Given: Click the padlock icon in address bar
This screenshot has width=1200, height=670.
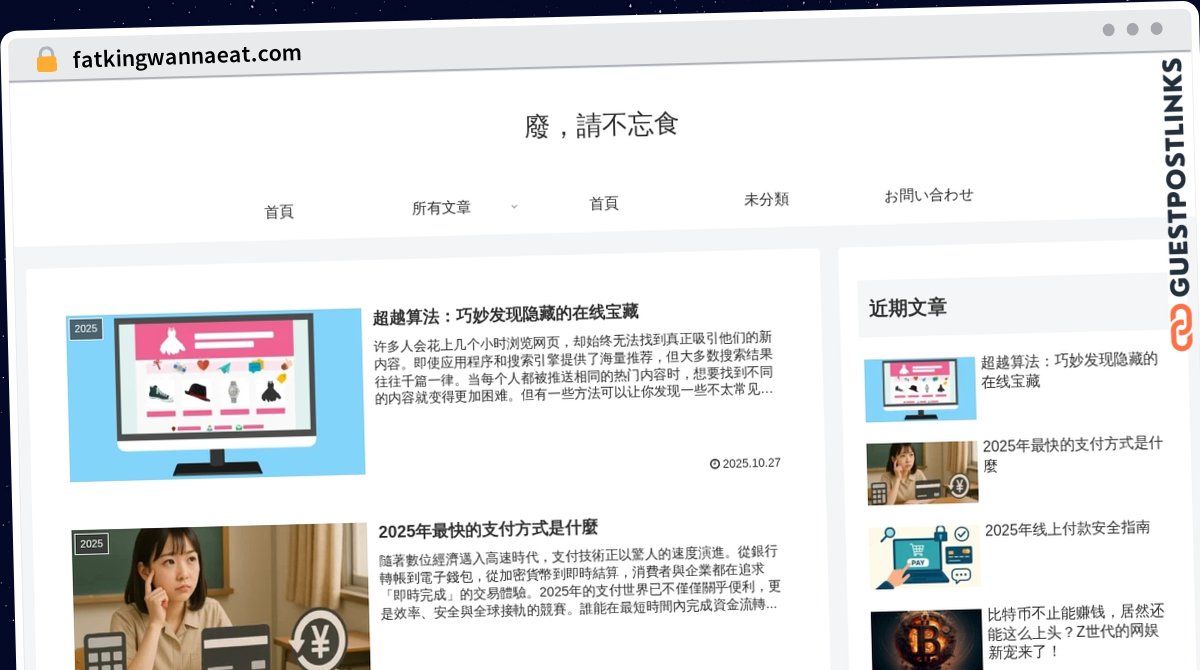Looking at the screenshot, I should pyautogui.click(x=47, y=59).
